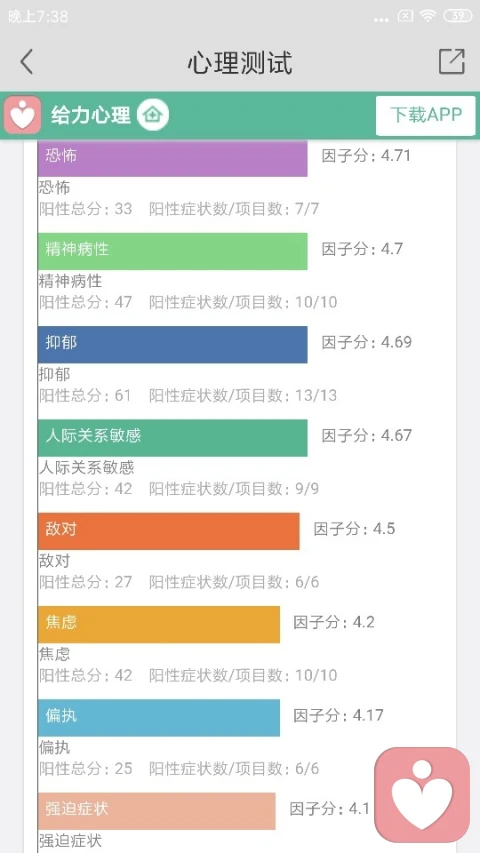
Task: Tap the pink heart logo in banner
Action: [x=22, y=115]
